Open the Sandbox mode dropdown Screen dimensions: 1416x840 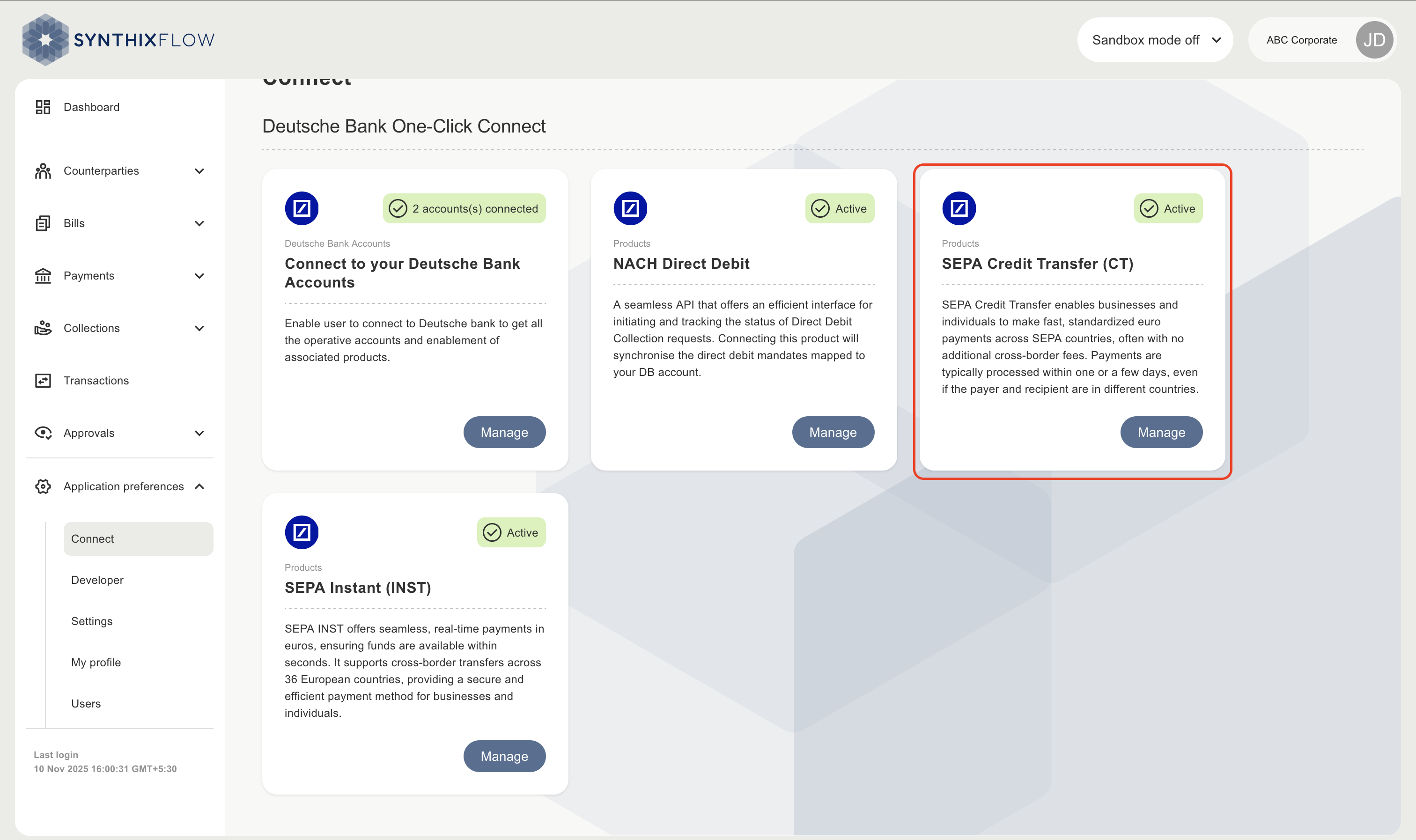tap(1155, 40)
